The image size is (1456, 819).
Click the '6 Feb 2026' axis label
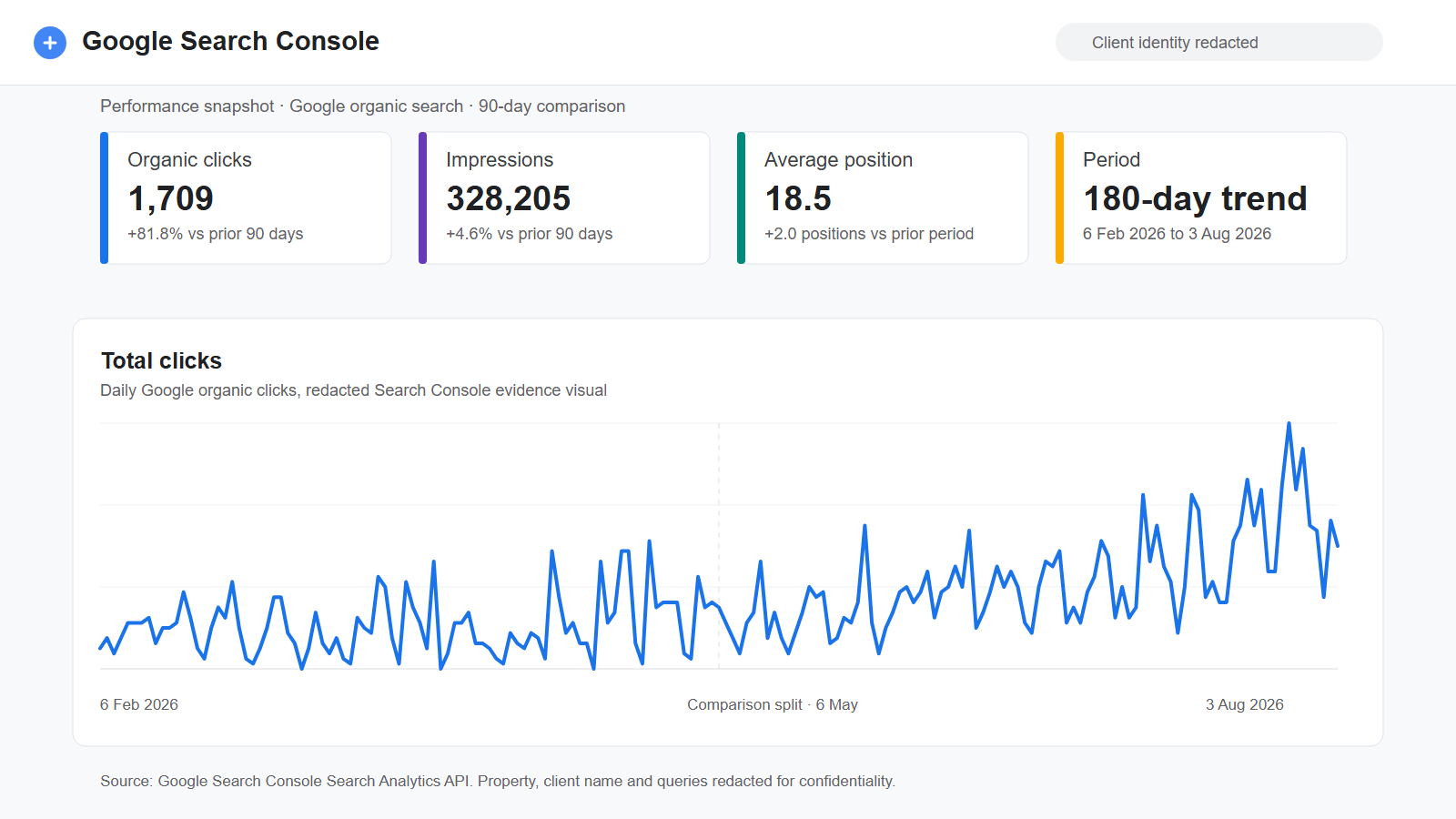139,704
